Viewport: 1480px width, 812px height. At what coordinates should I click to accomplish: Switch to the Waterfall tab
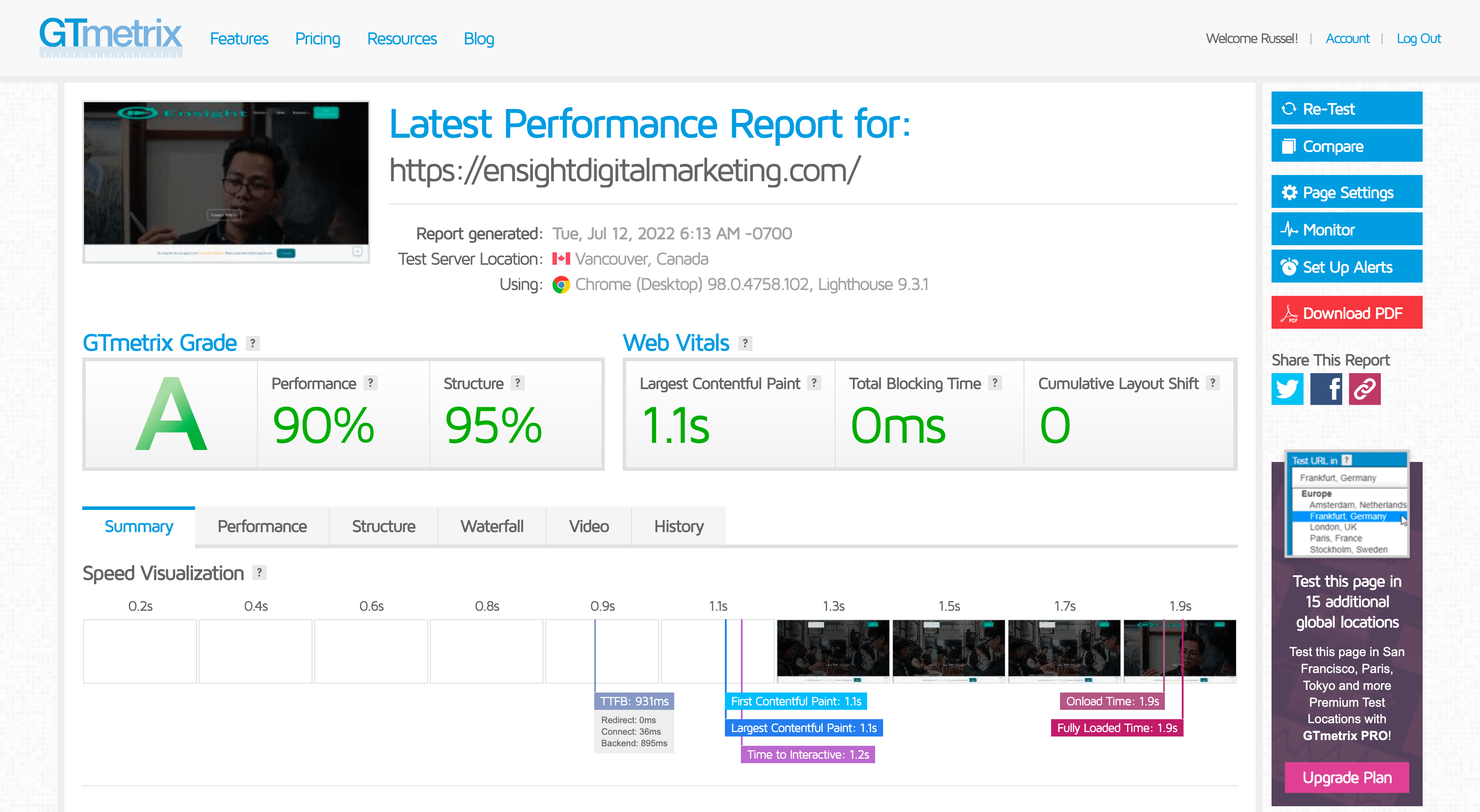pyautogui.click(x=492, y=525)
